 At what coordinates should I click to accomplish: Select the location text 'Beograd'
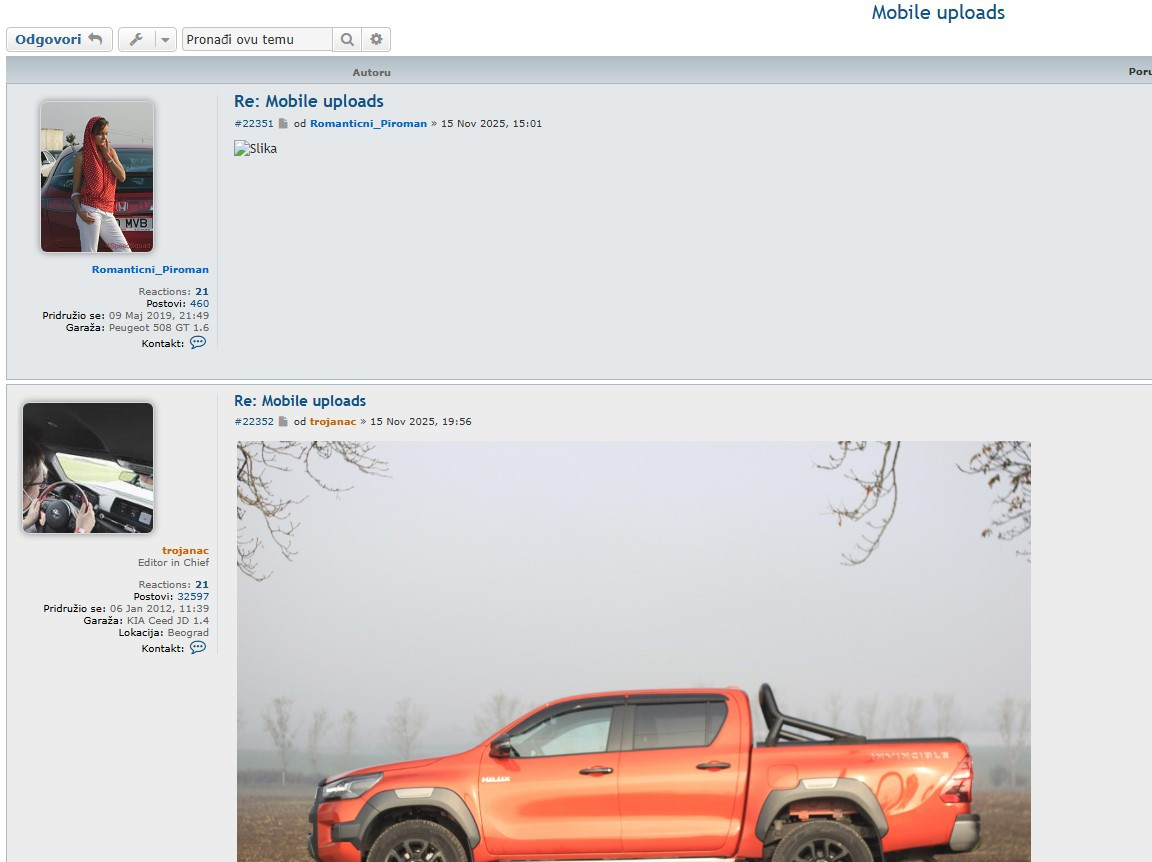tap(188, 633)
